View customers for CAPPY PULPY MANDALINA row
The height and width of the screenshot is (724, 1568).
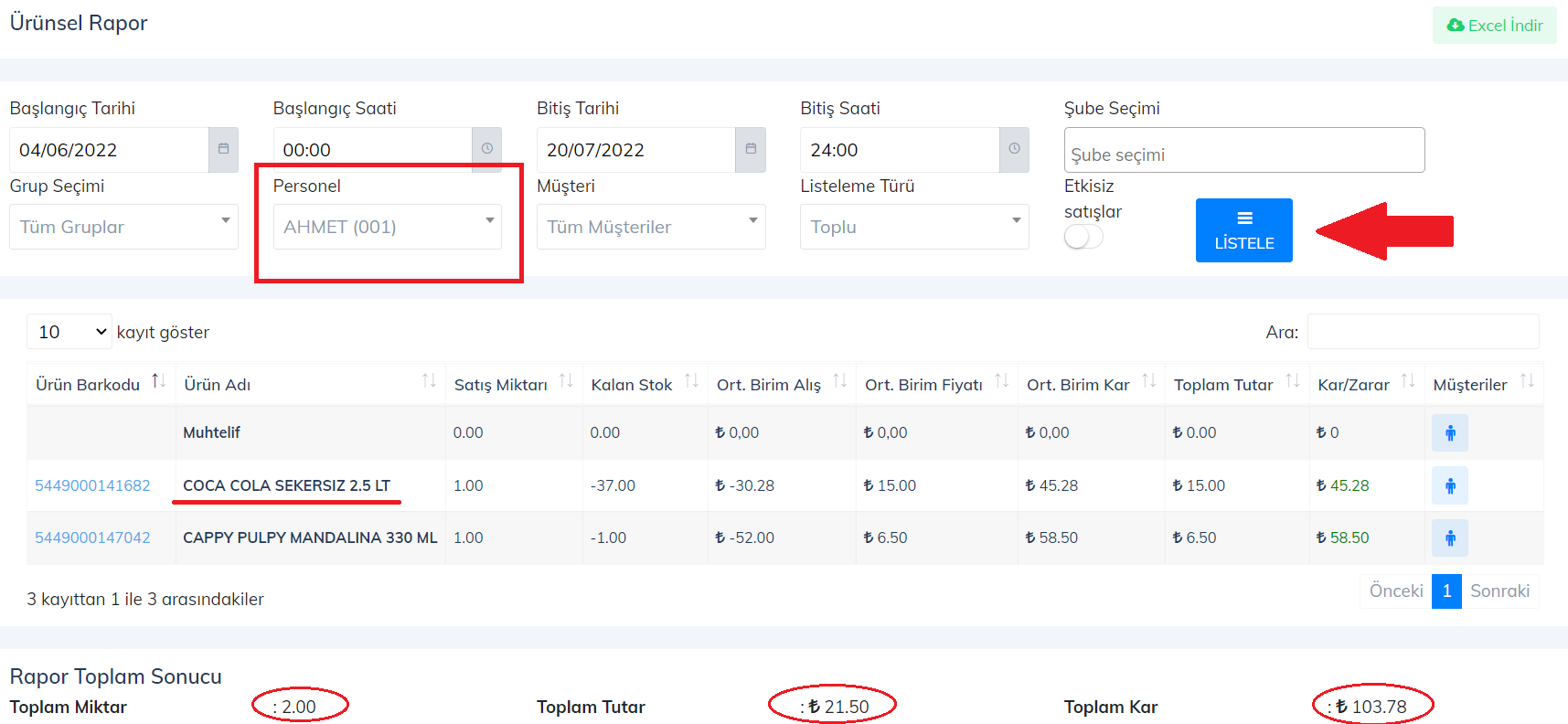pyautogui.click(x=1450, y=538)
